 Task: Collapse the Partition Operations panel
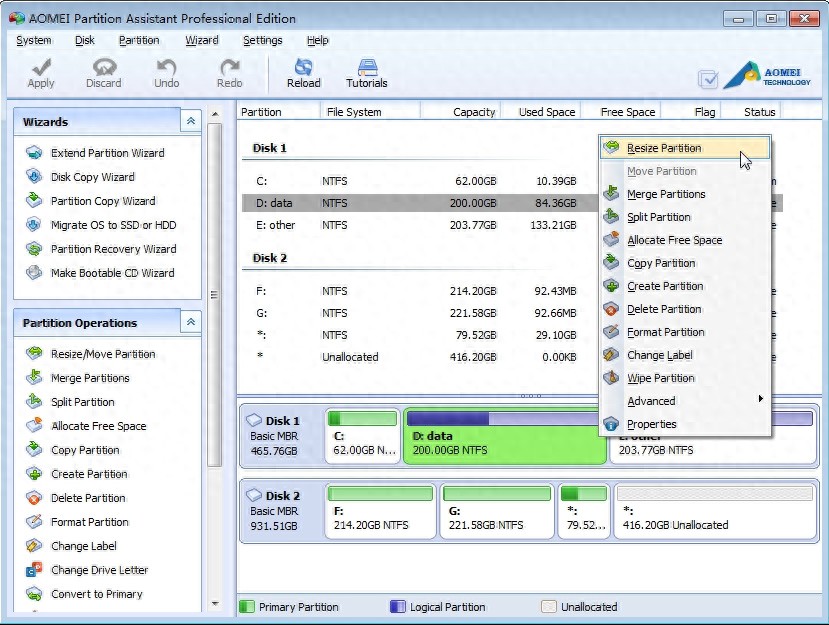(x=190, y=322)
